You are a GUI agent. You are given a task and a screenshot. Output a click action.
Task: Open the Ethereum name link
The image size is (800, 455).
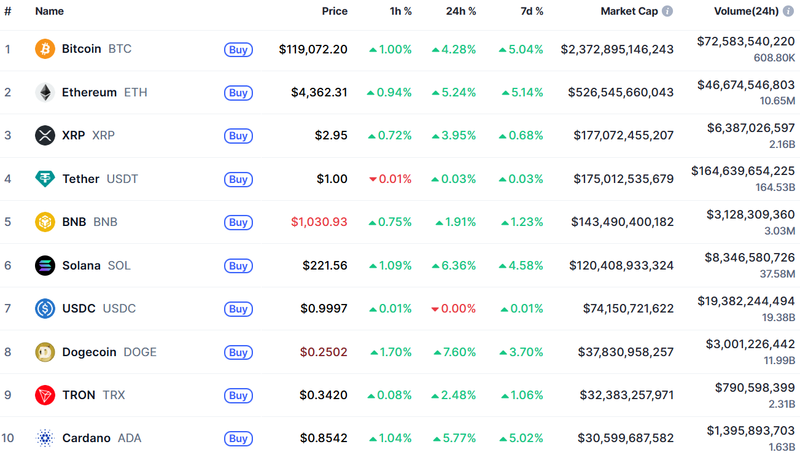click(89, 92)
